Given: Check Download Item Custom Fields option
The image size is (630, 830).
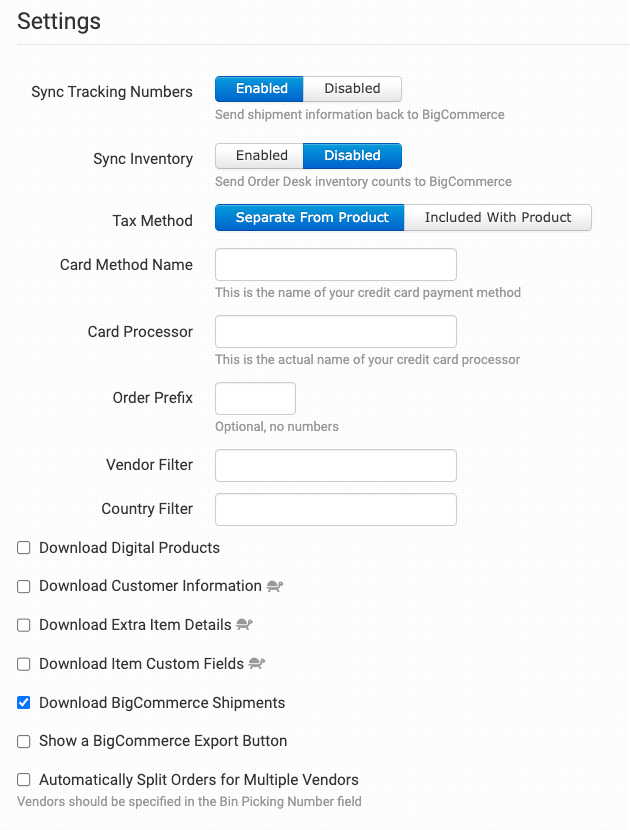Looking at the screenshot, I should (x=24, y=664).
